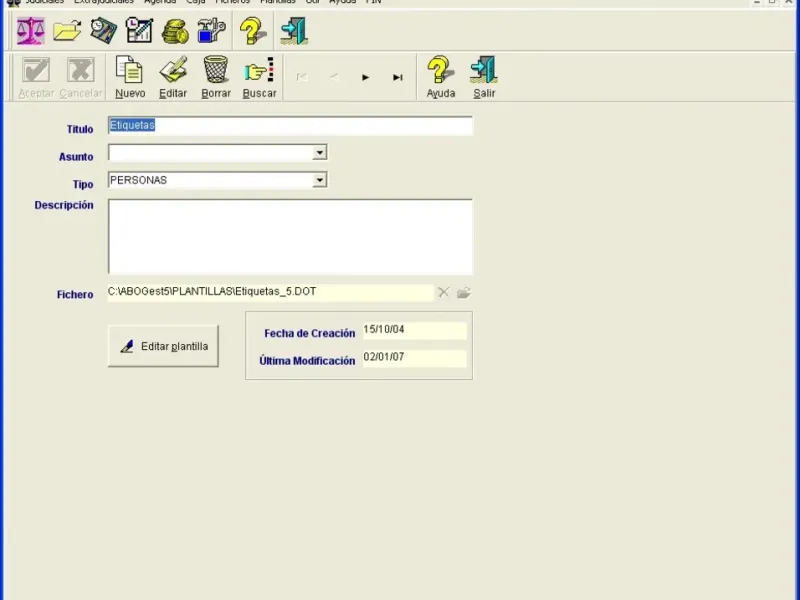Image resolution: width=800 pixels, height=600 pixels.
Task: Click the Titulo label
Action: [80, 130]
